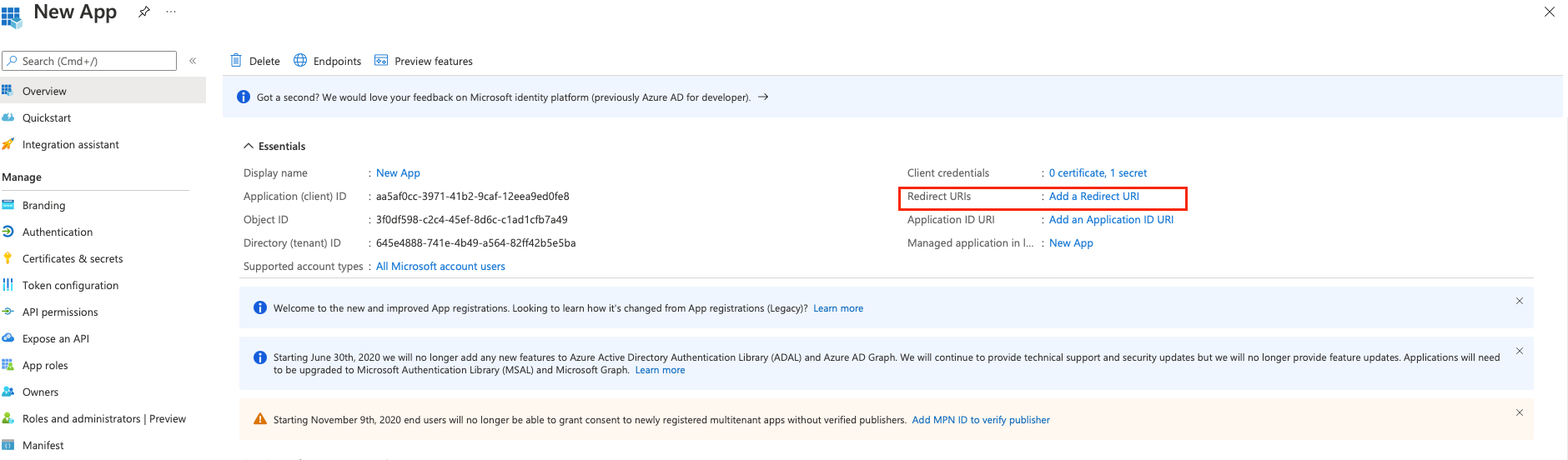
Task: Click the Delete trash icon
Action: [x=236, y=61]
